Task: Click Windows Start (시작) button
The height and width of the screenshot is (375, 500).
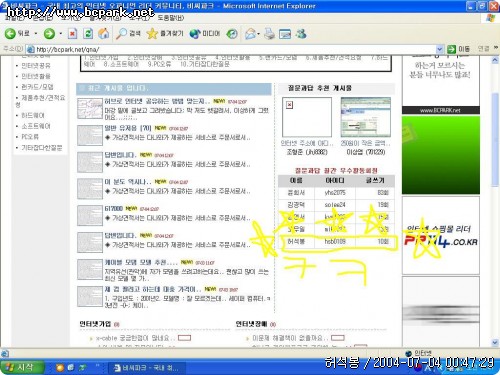Action: (x=22, y=367)
